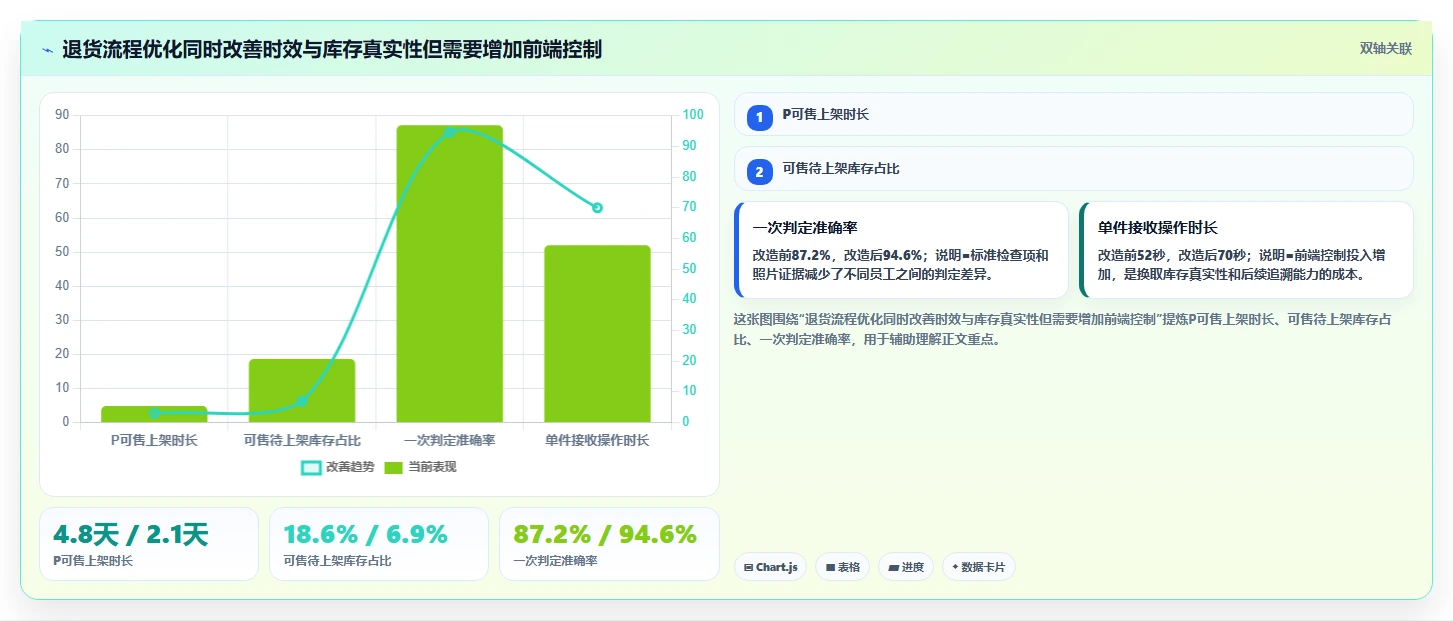1453x621 pixels.
Task: Click the 87.2% / 94.6% metric card
Action: click(x=609, y=544)
